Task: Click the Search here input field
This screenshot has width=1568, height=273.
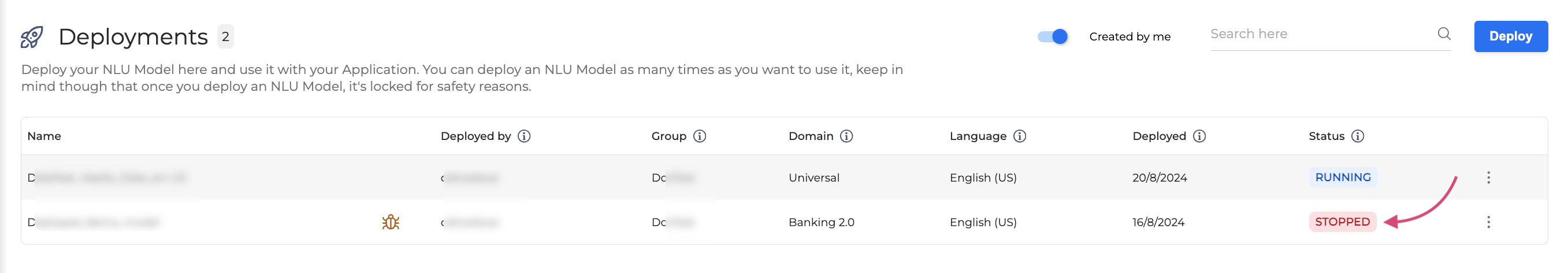Action: pyautogui.click(x=1321, y=34)
